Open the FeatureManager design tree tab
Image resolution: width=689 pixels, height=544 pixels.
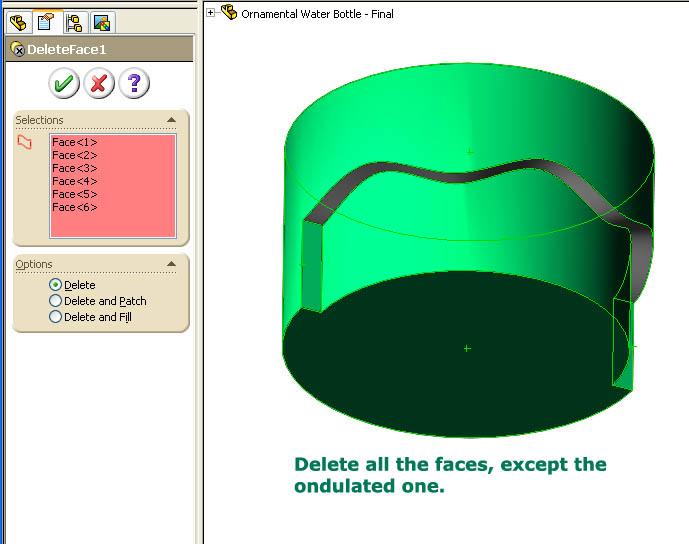17,21
